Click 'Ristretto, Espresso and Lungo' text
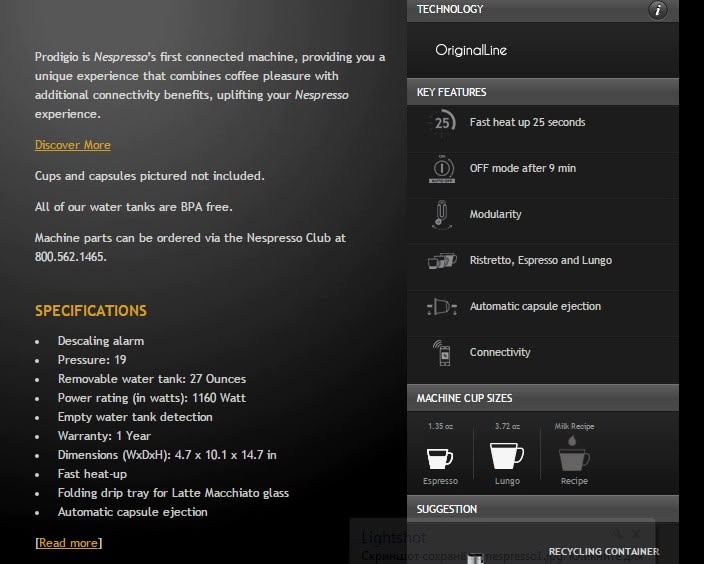The image size is (704, 564). [x=541, y=260]
